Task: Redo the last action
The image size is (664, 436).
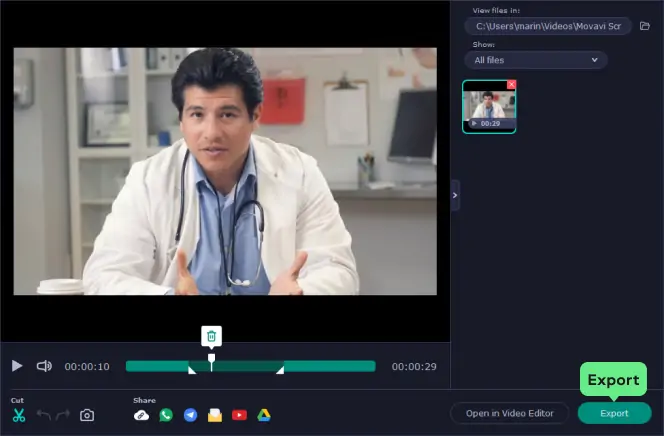Action: [x=63, y=415]
